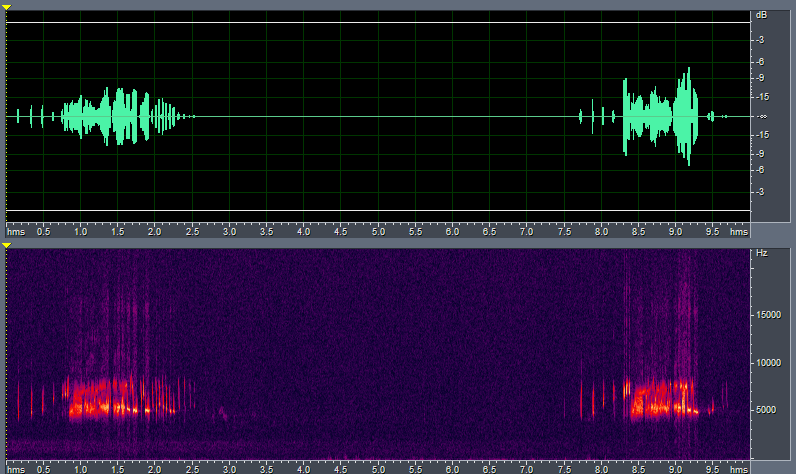The height and width of the screenshot is (474, 796).
Task: Click 4.0 on the waveform time ruler
Action: 304,231
